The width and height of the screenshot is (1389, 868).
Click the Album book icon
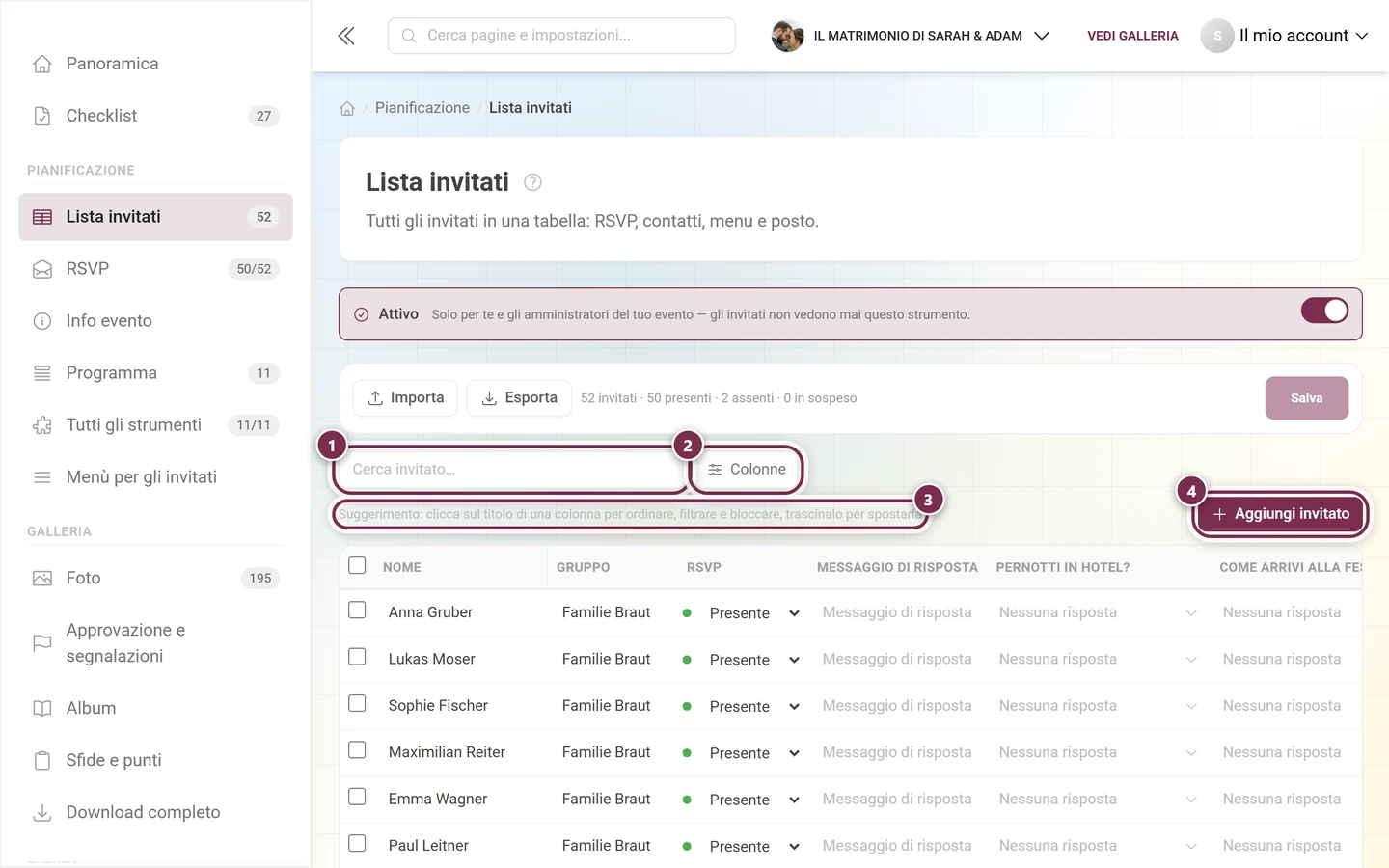42,708
